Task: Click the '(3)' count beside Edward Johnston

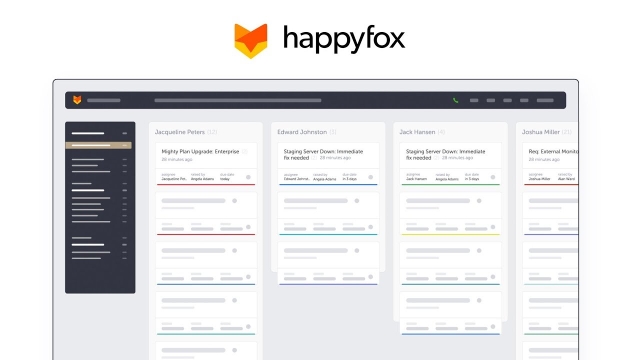Action: [333, 132]
